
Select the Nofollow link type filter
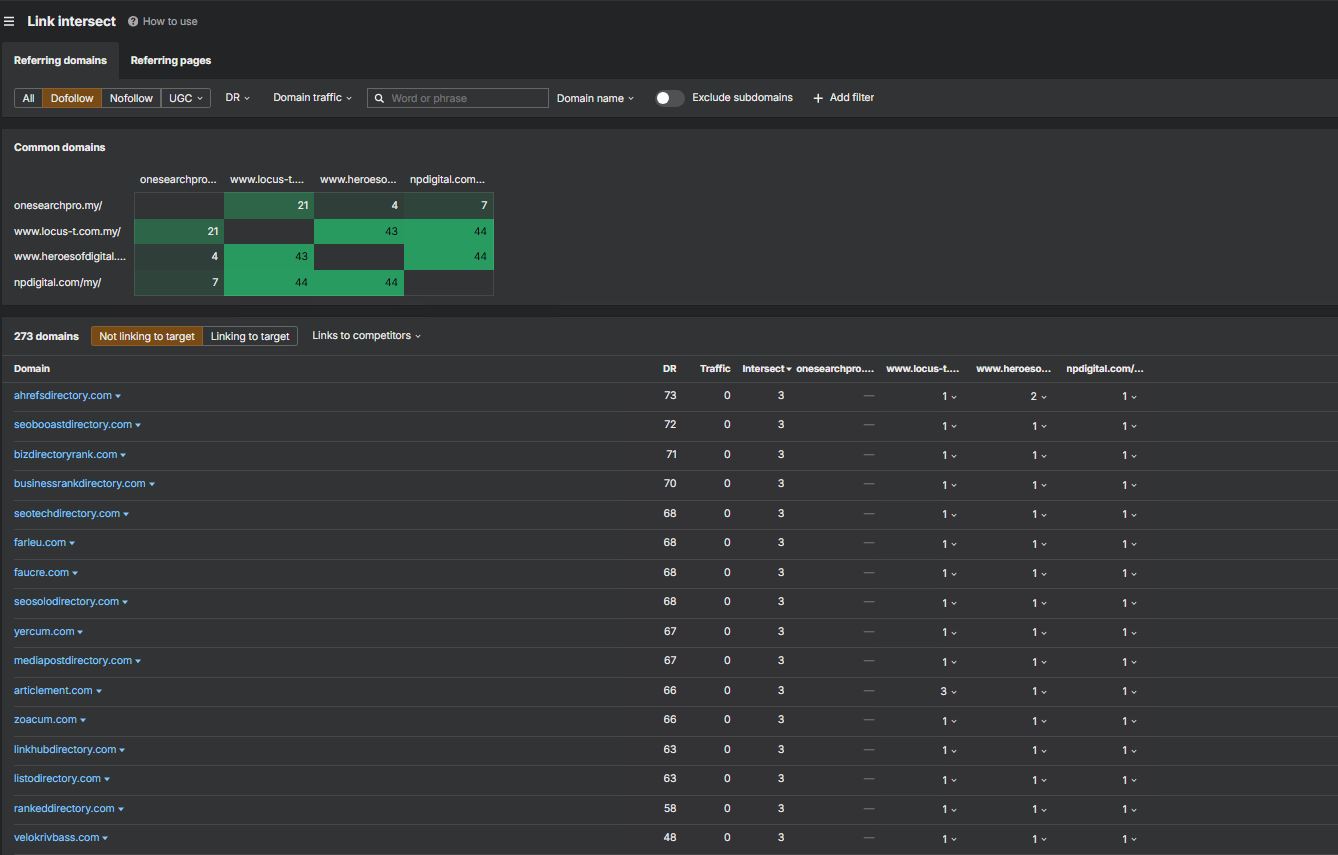coord(131,98)
